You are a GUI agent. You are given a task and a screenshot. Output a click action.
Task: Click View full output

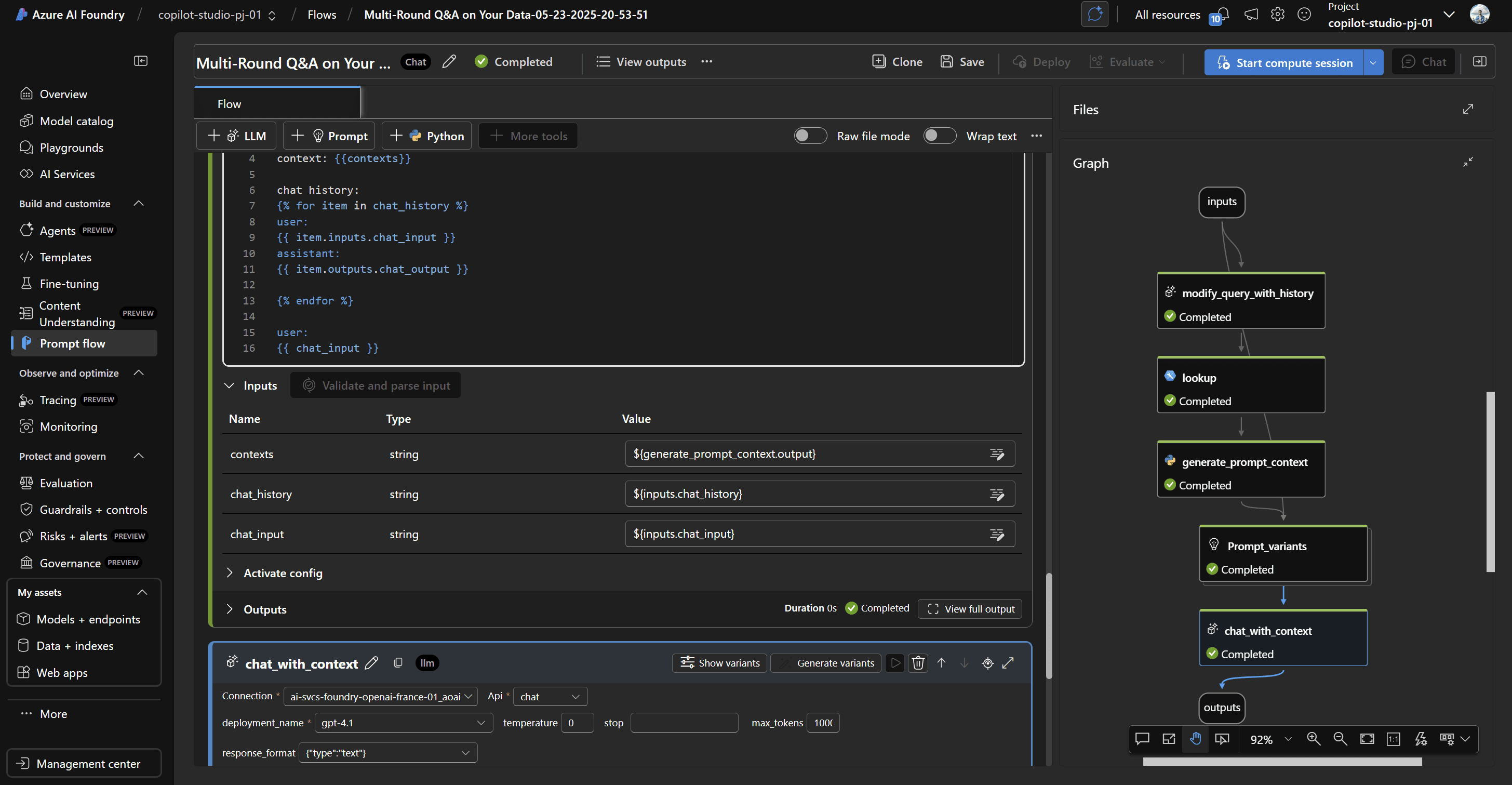(970, 609)
